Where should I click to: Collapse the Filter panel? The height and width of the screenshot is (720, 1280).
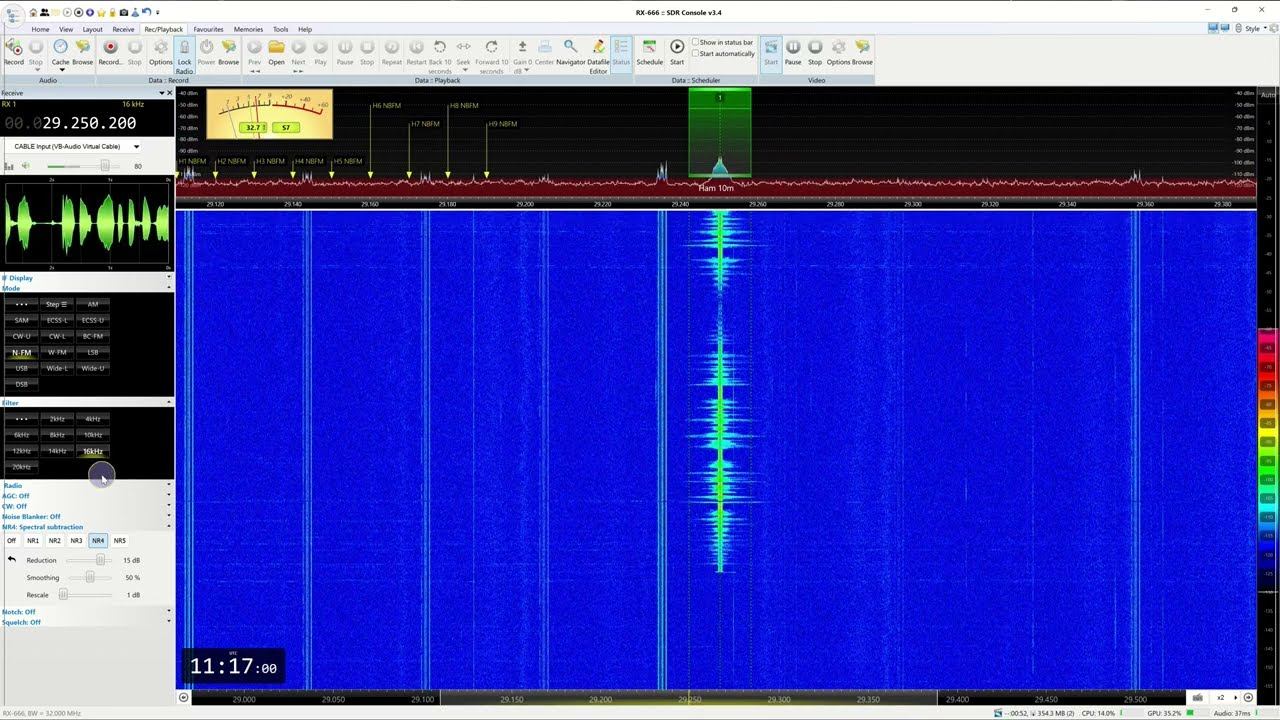[x=168, y=403]
